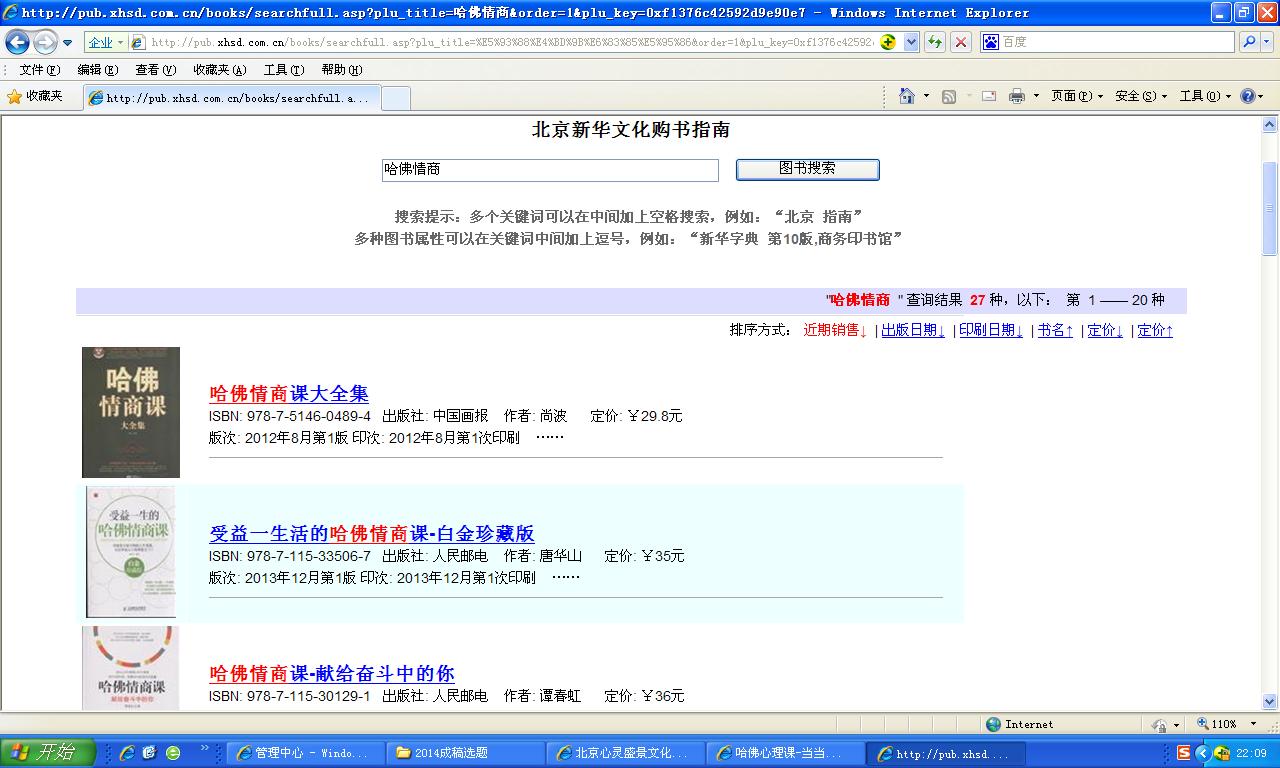This screenshot has width=1280, height=768.
Task: Open the search provider options dropdown
Action: [1266, 42]
